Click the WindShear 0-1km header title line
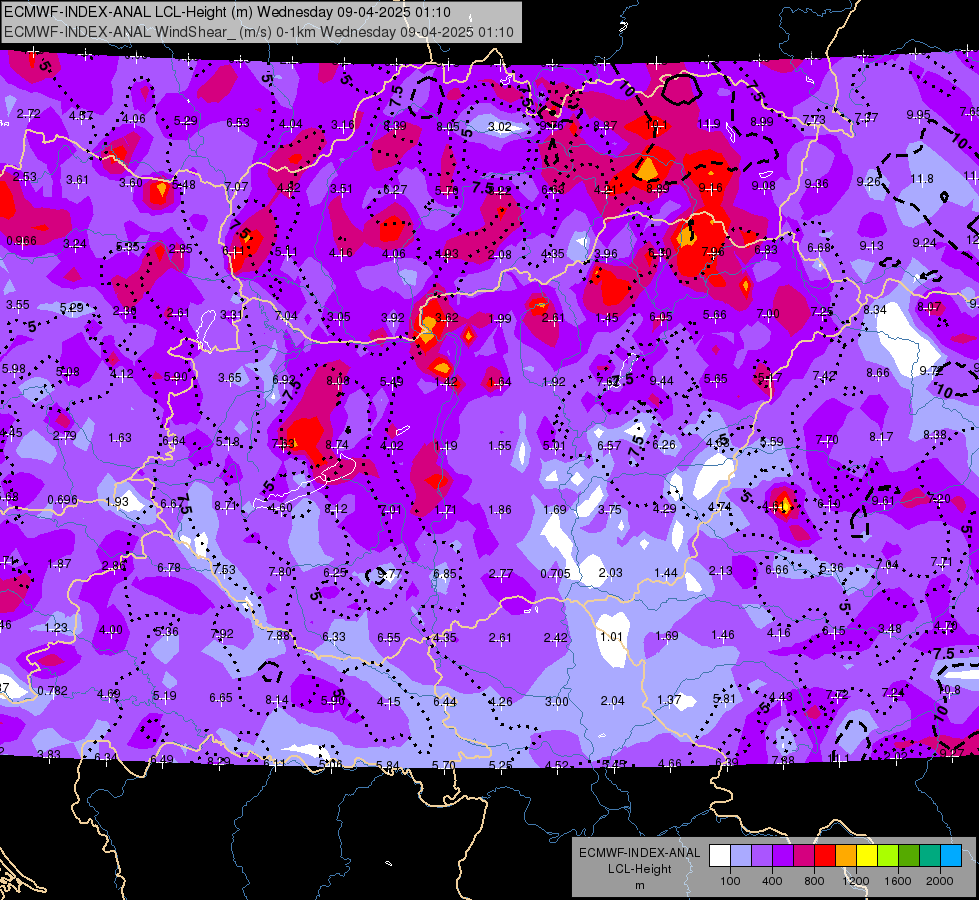Image resolution: width=979 pixels, height=900 pixels. (258, 32)
